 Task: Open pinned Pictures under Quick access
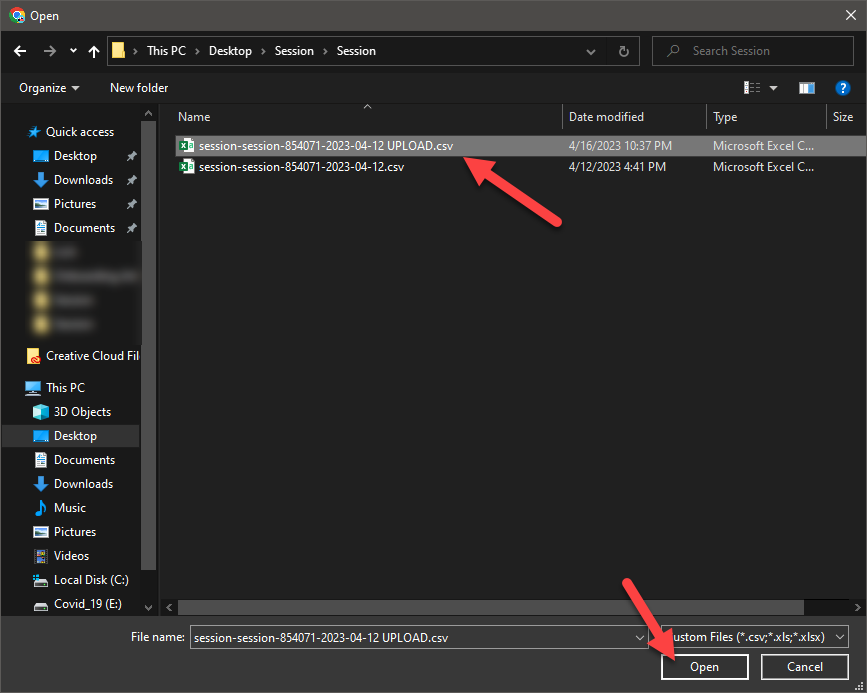point(75,204)
